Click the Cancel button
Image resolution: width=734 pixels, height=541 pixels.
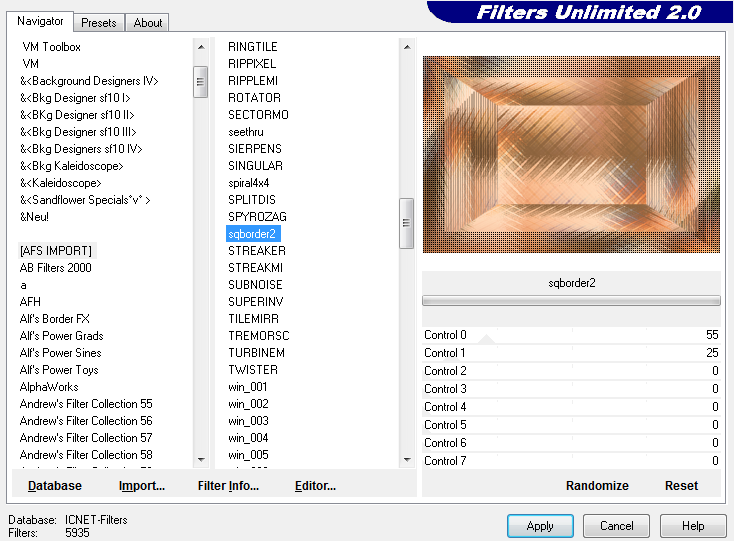coord(617,526)
